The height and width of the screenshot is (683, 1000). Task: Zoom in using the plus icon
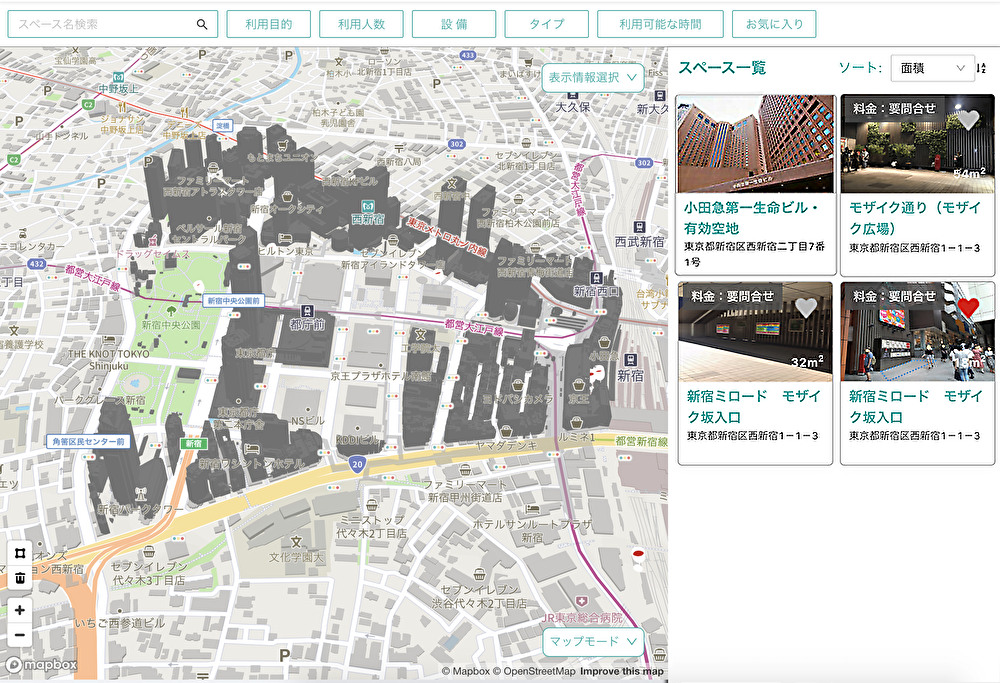[x=20, y=609]
